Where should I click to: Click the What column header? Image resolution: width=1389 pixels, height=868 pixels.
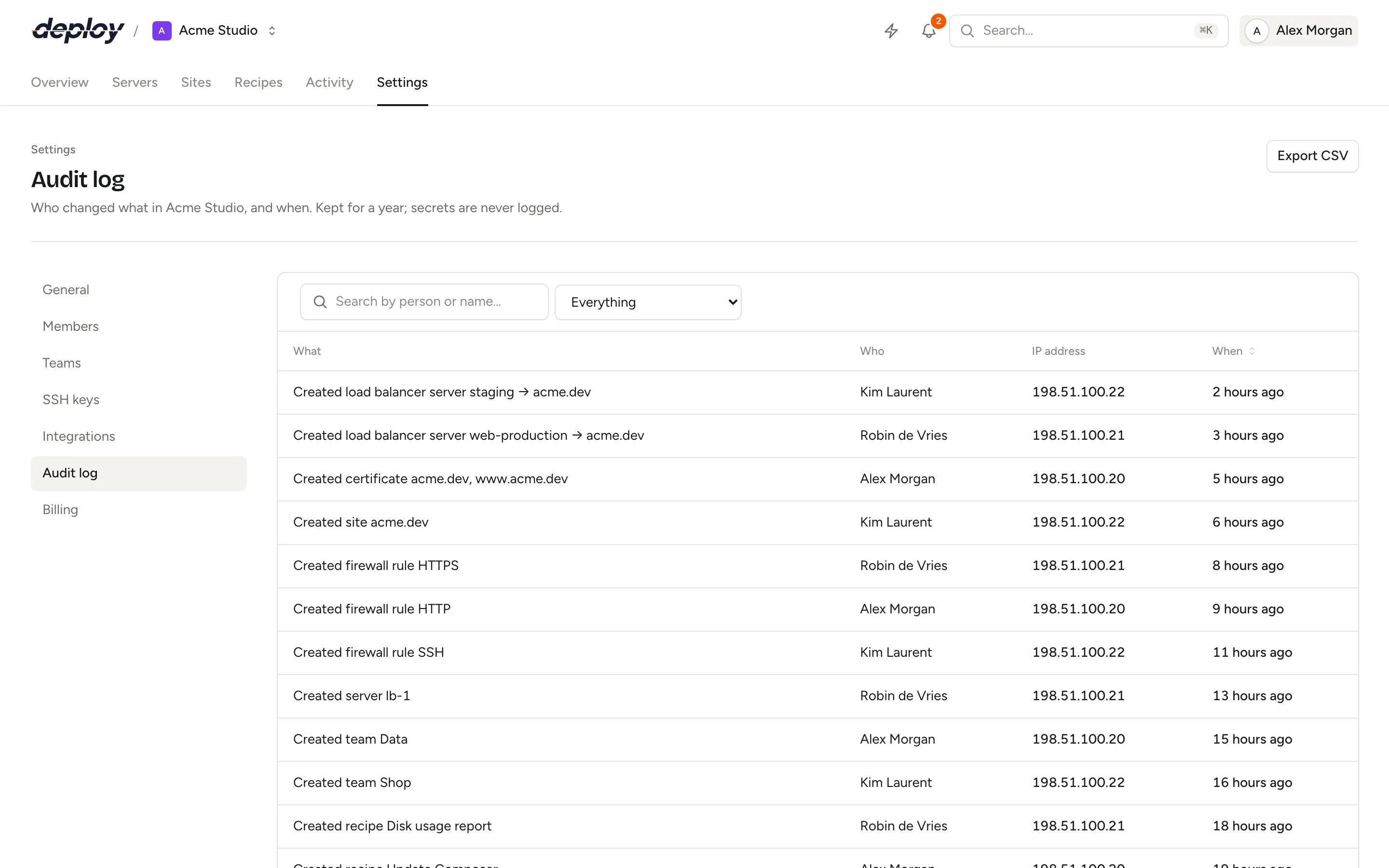(x=307, y=351)
